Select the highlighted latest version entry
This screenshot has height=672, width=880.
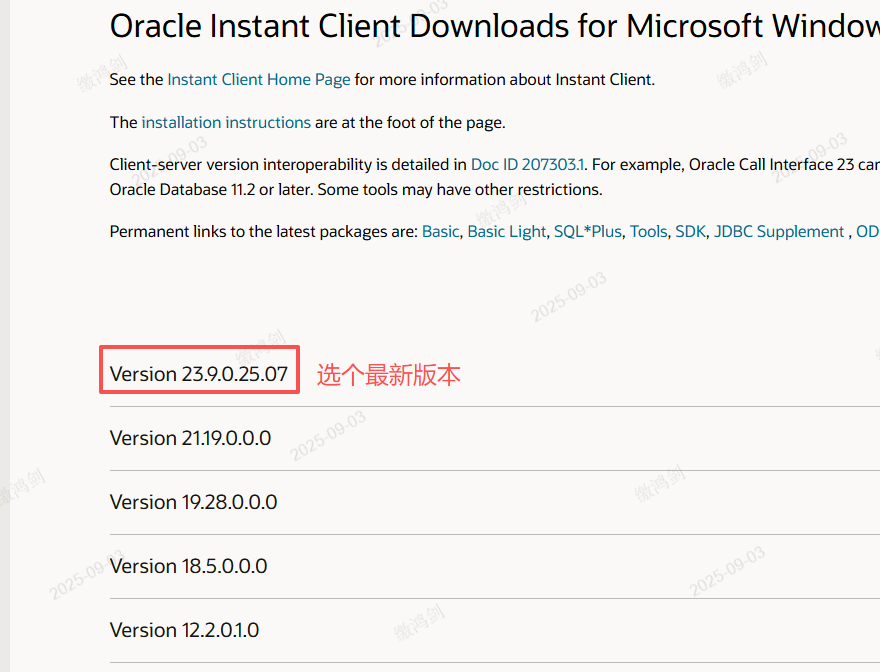198,370
